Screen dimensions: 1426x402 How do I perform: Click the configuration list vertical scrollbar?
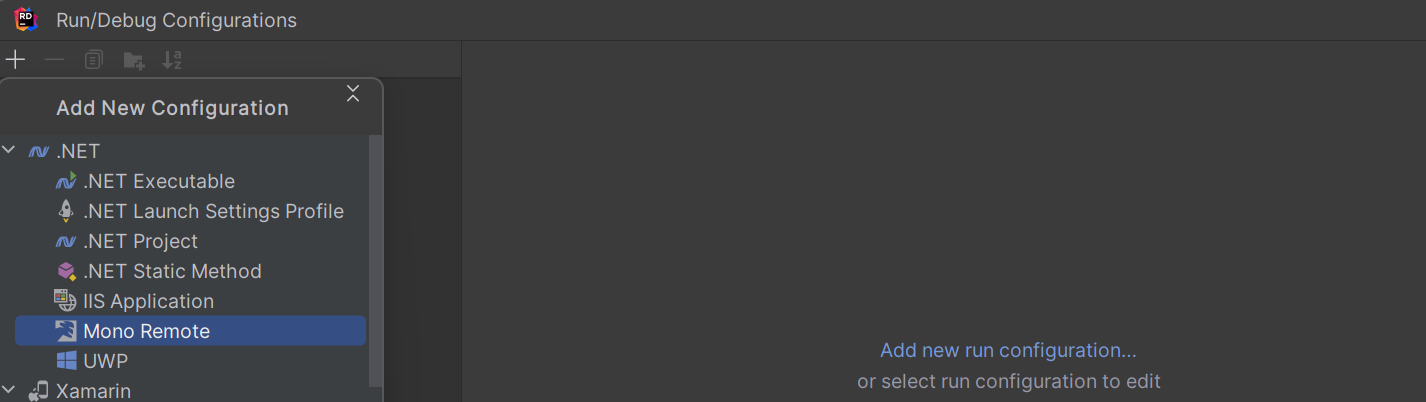click(375, 262)
